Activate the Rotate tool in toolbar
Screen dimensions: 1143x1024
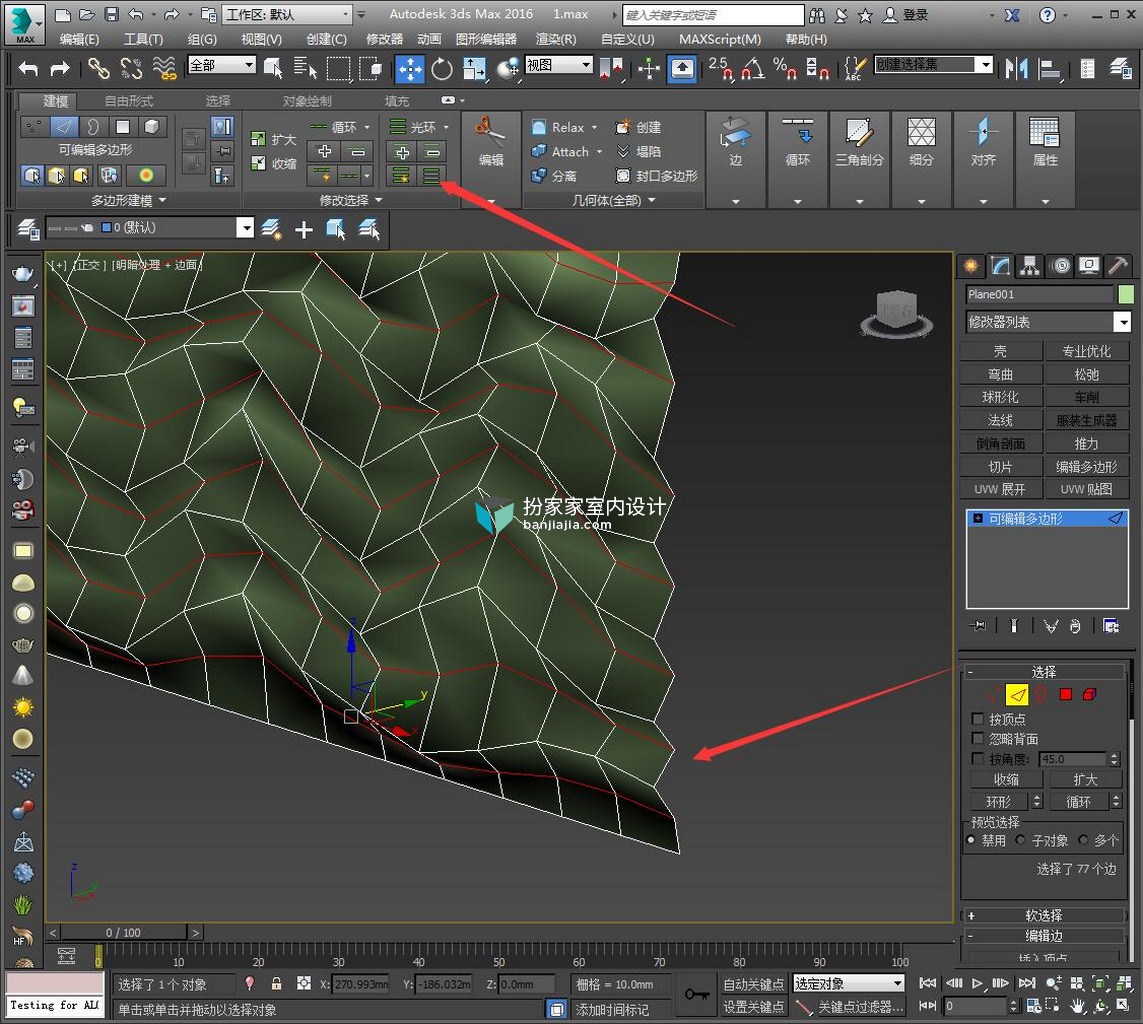pos(442,69)
